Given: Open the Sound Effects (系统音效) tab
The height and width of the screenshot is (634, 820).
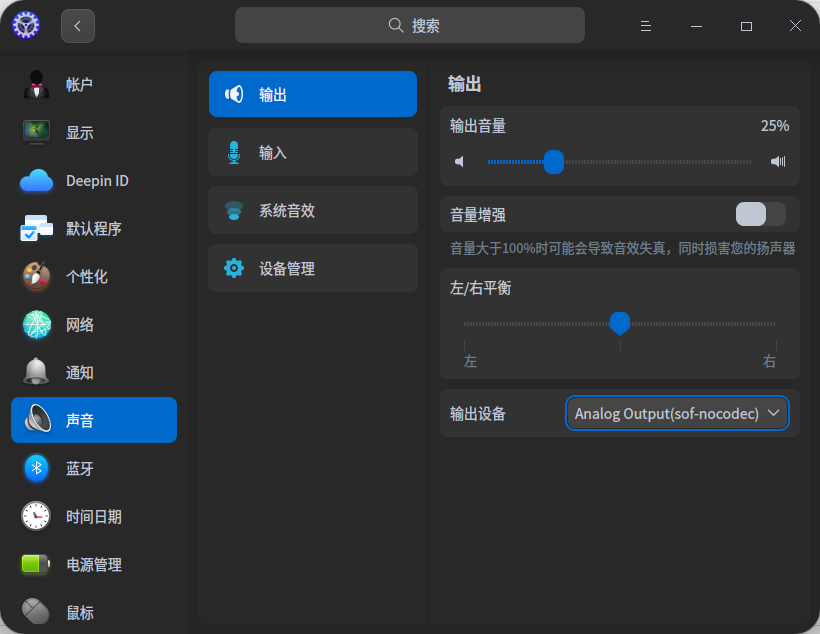Looking at the screenshot, I should point(313,210).
